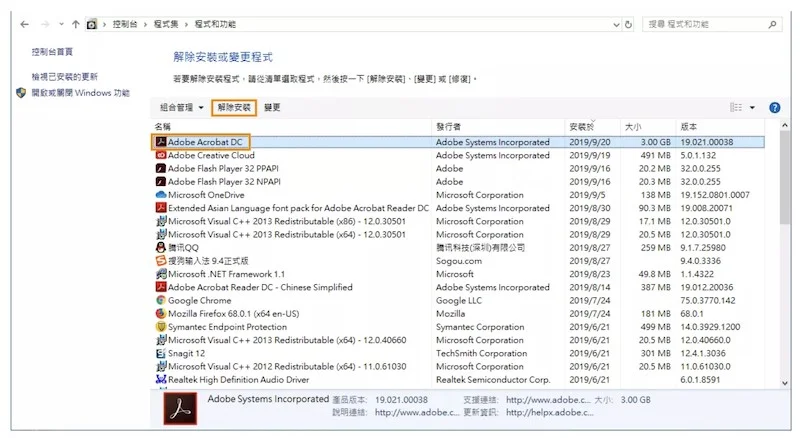The image size is (800, 438).
Task: Click the refresh icon next to address bar
Action: pos(629,25)
